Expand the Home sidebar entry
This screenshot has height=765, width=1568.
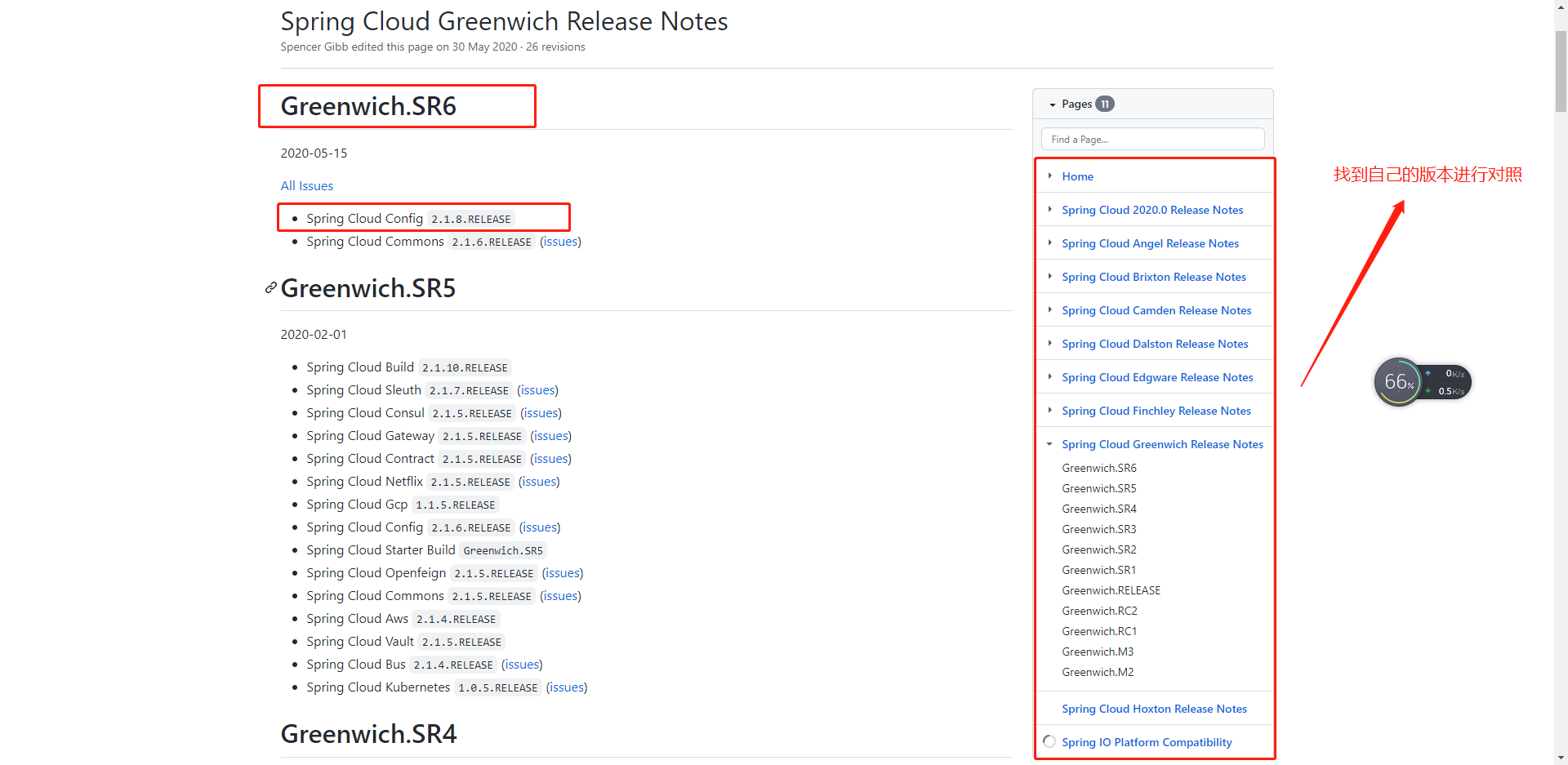pos(1049,176)
